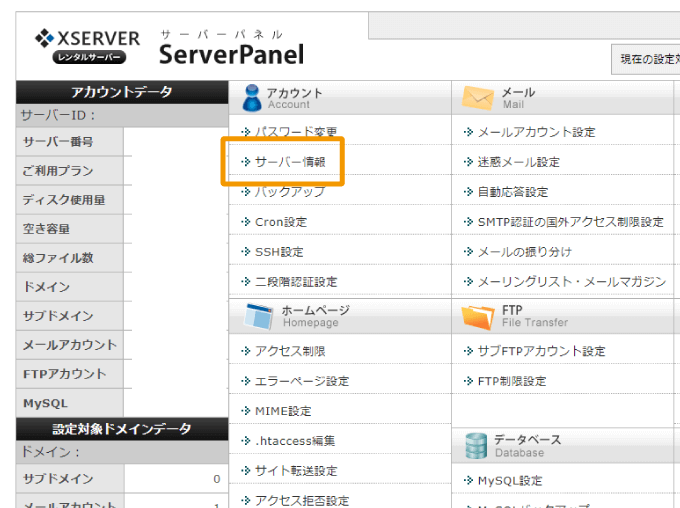Screen dimensions: 680x508
Task: Open バックアップ link
Action: [290, 192]
